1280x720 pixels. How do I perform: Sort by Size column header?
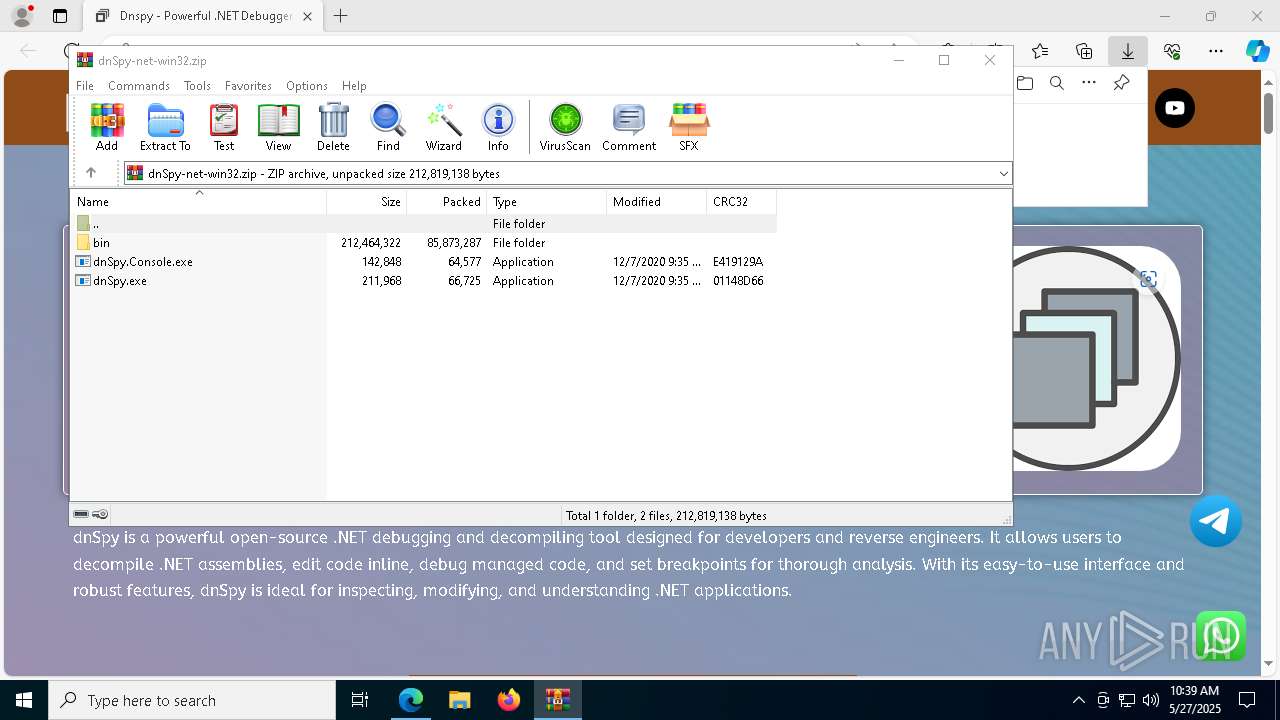pos(367,202)
